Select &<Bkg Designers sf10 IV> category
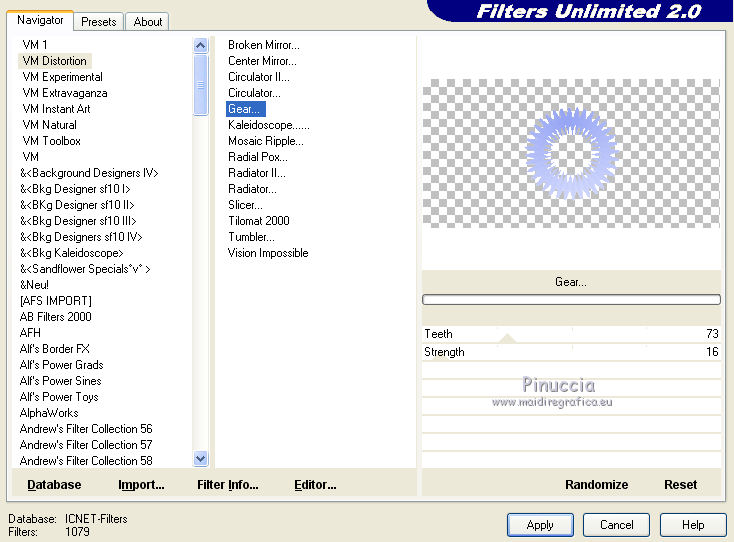Image resolution: width=734 pixels, height=542 pixels. 81,237
